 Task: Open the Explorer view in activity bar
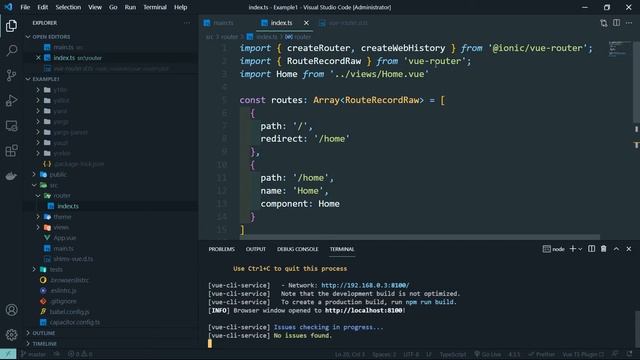pos(11,26)
